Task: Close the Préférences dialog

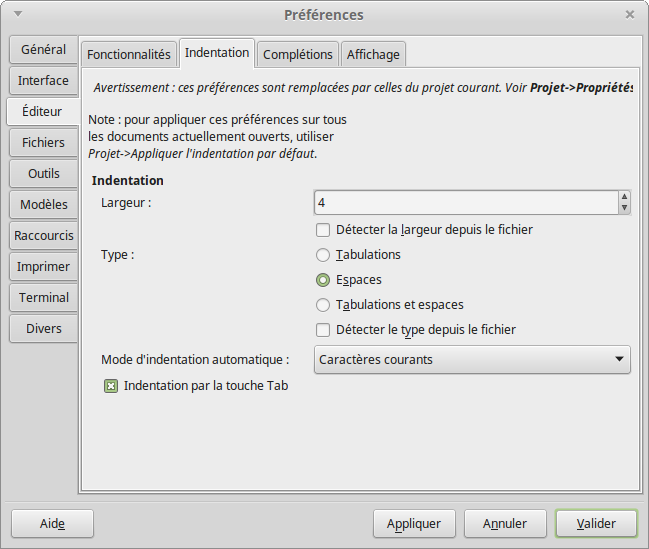Action: (630, 15)
